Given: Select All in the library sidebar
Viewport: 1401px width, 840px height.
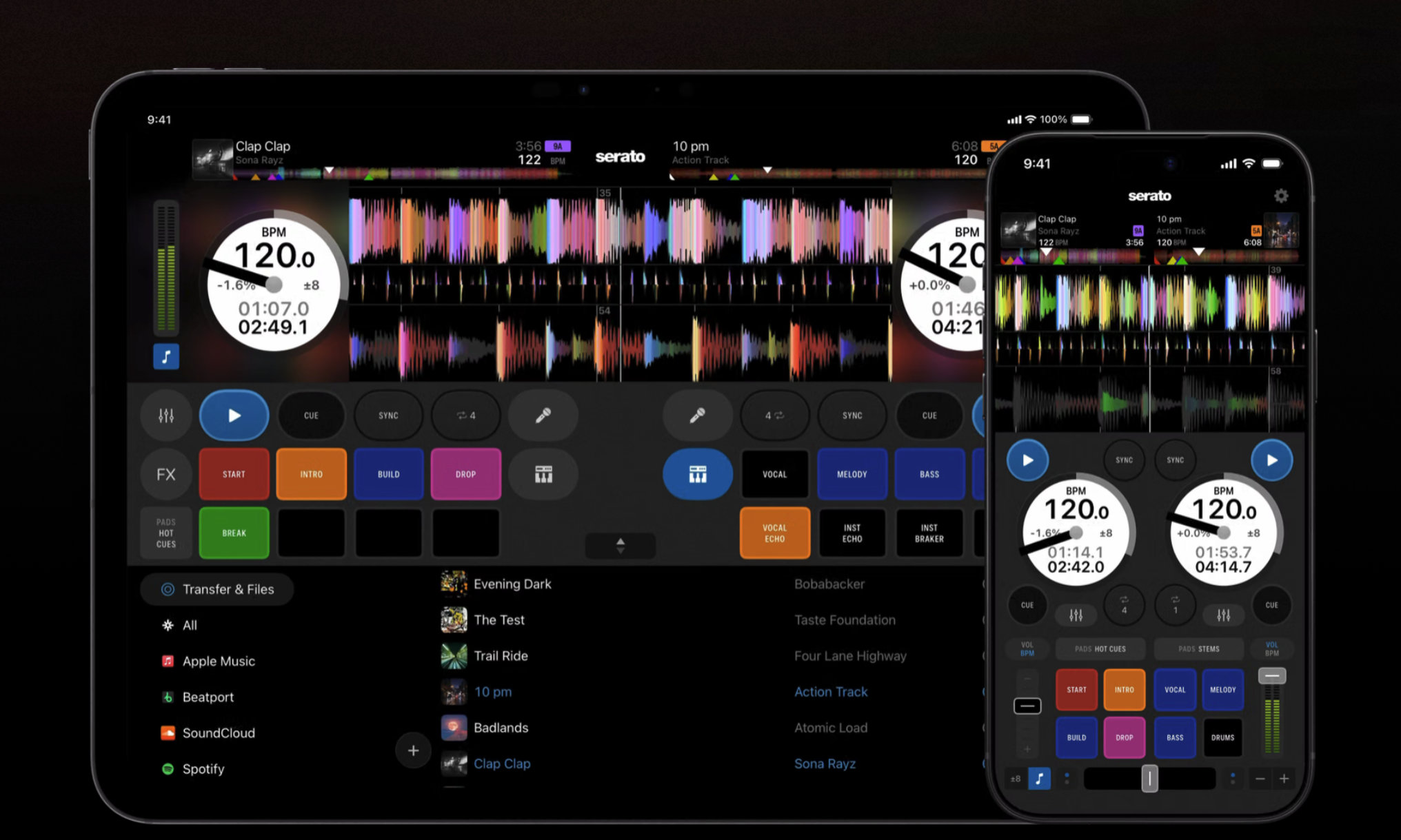Looking at the screenshot, I should 190,625.
